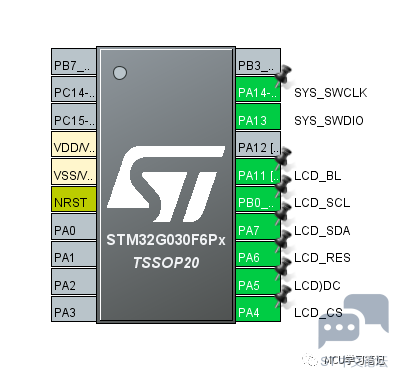
Task: Click the PA0 pin
Action: point(74,227)
